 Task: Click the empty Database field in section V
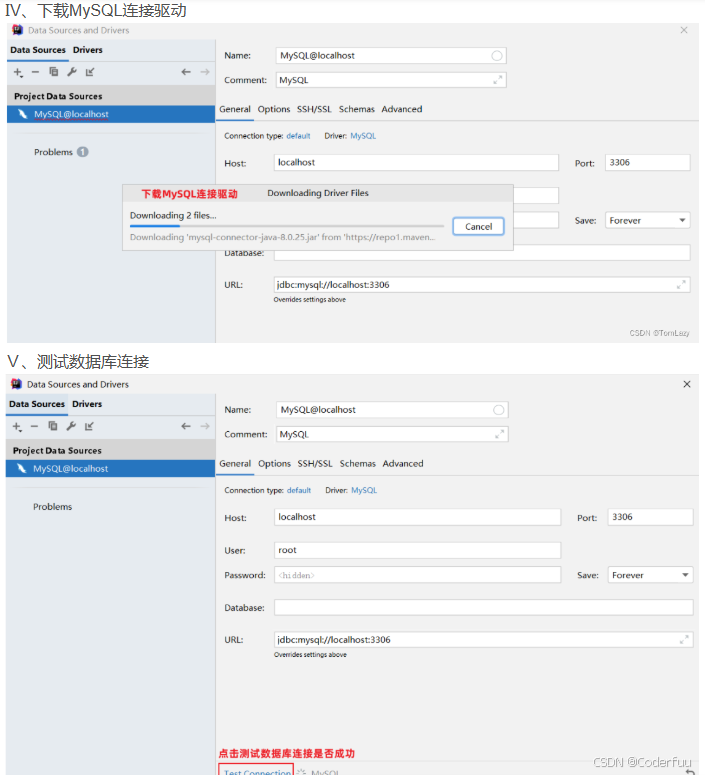point(484,607)
